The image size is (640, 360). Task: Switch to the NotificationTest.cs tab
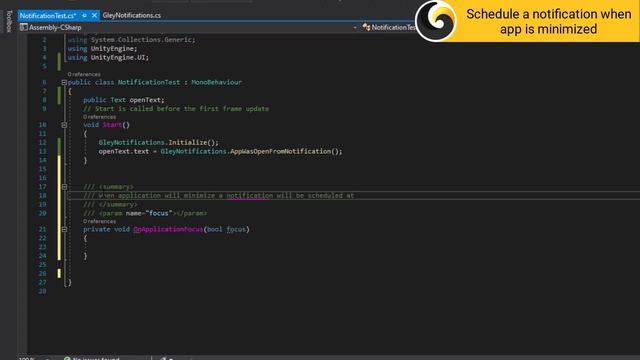[x=48, y=16]
